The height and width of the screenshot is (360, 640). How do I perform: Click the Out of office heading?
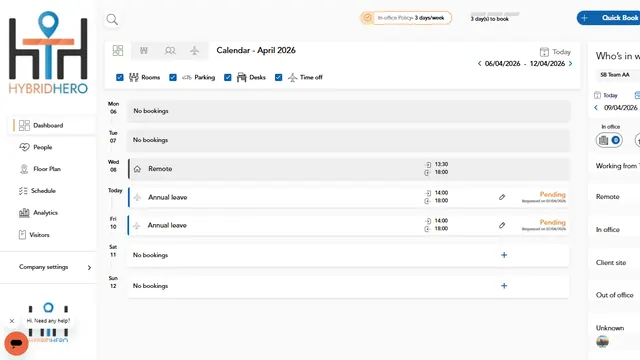(615, 295)
